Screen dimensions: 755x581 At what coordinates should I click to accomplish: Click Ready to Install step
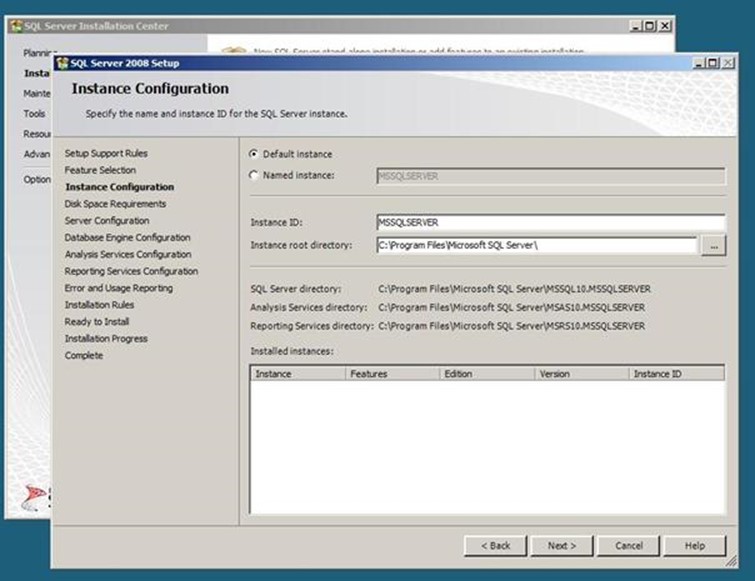(x=97, y=322)
